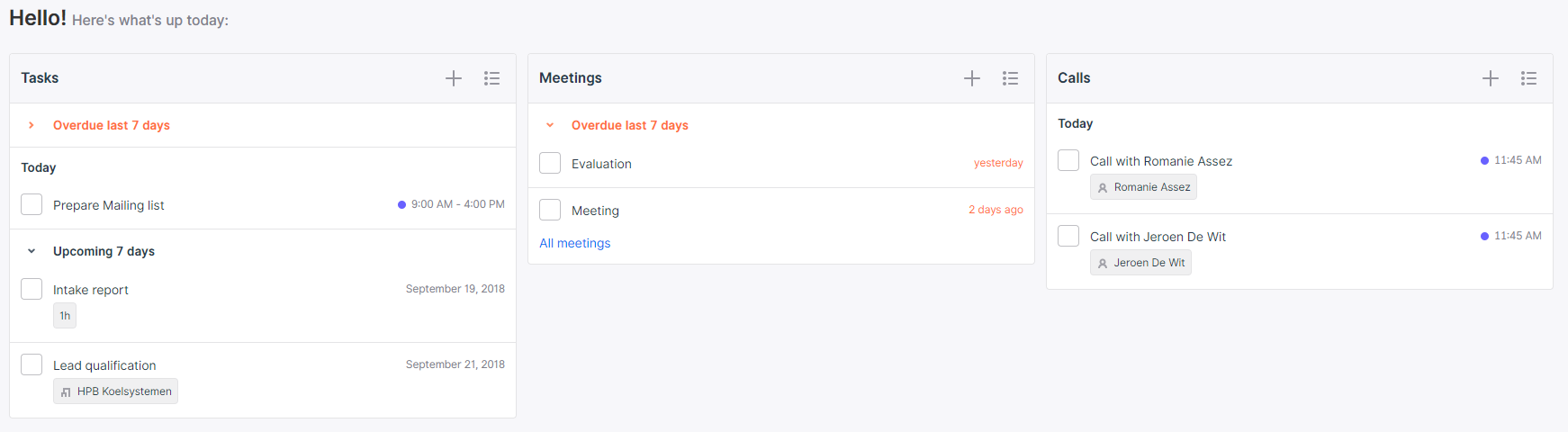Click the HPB Koelsystemen company tag
This screenshot has height=432, width=1568.
(x=115, y=391)
